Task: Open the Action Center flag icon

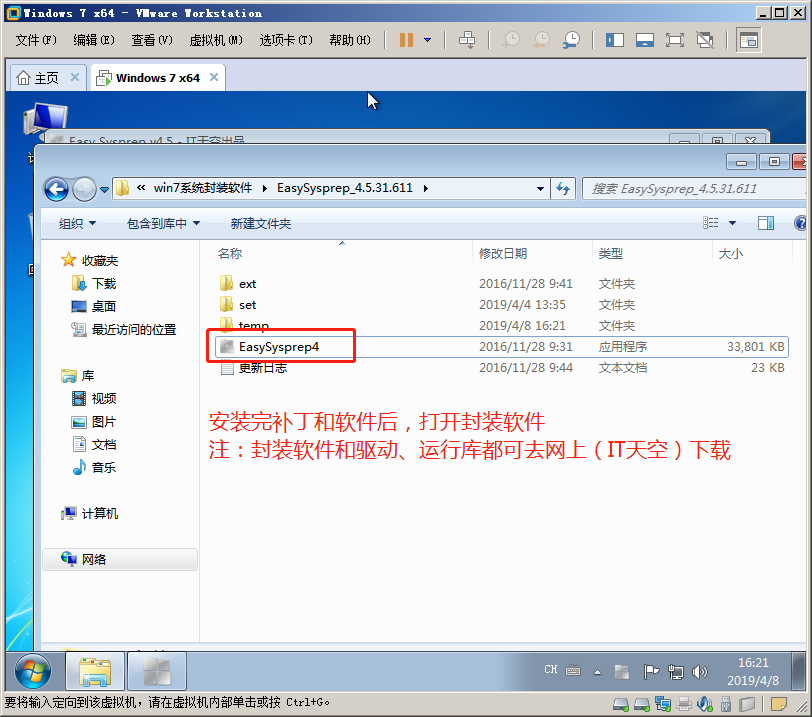Action: [x=650, y=672]
